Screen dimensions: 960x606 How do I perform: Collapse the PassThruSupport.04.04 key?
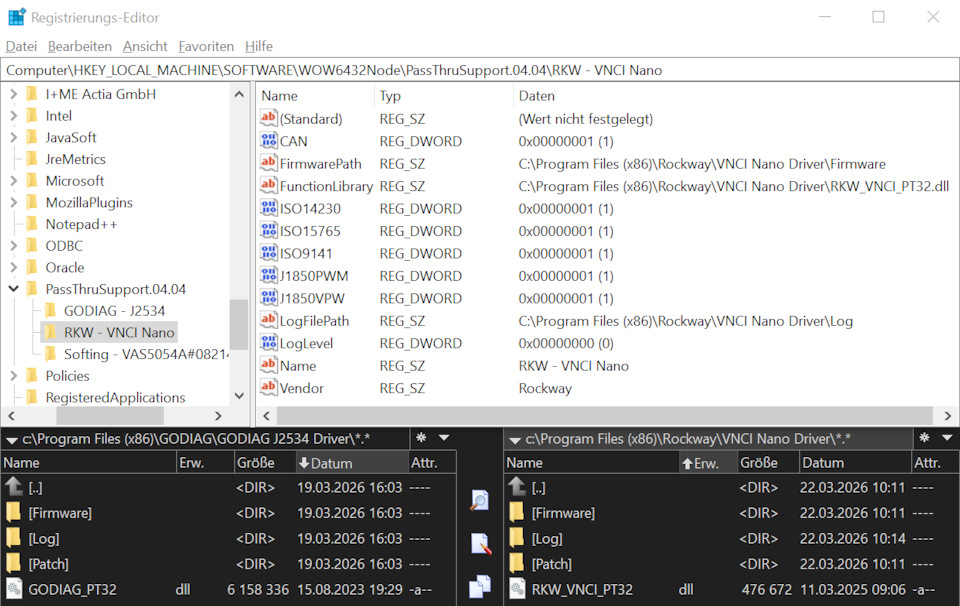tap(14, 289)
